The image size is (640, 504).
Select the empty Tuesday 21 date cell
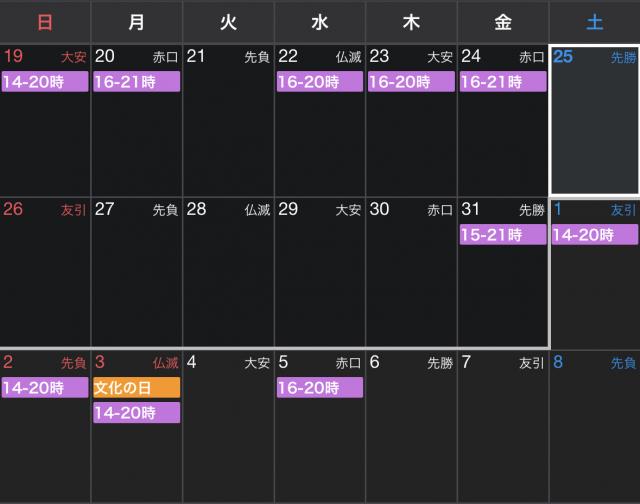coord(228,130)
